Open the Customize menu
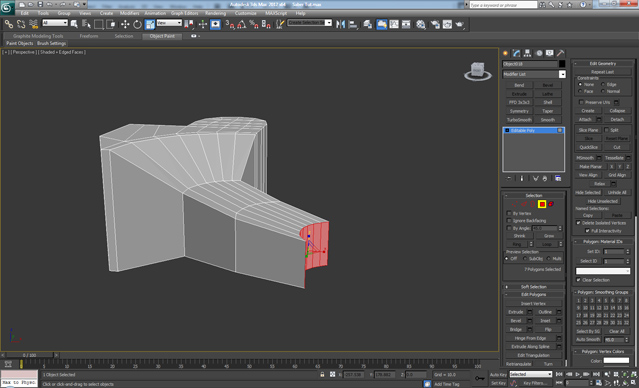The image size is (639, 388). tap(246, 13)
